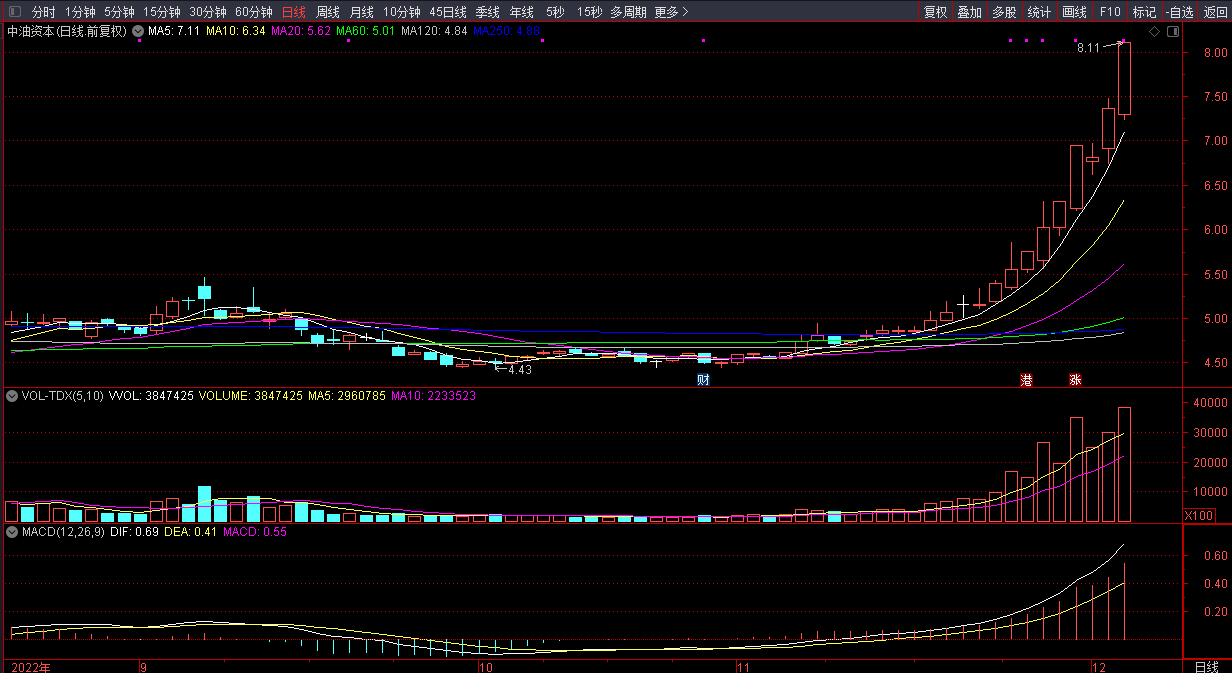Expand the main chart indicator dropdown arrow
1232x673 pixels.
(x=138, y=31)
